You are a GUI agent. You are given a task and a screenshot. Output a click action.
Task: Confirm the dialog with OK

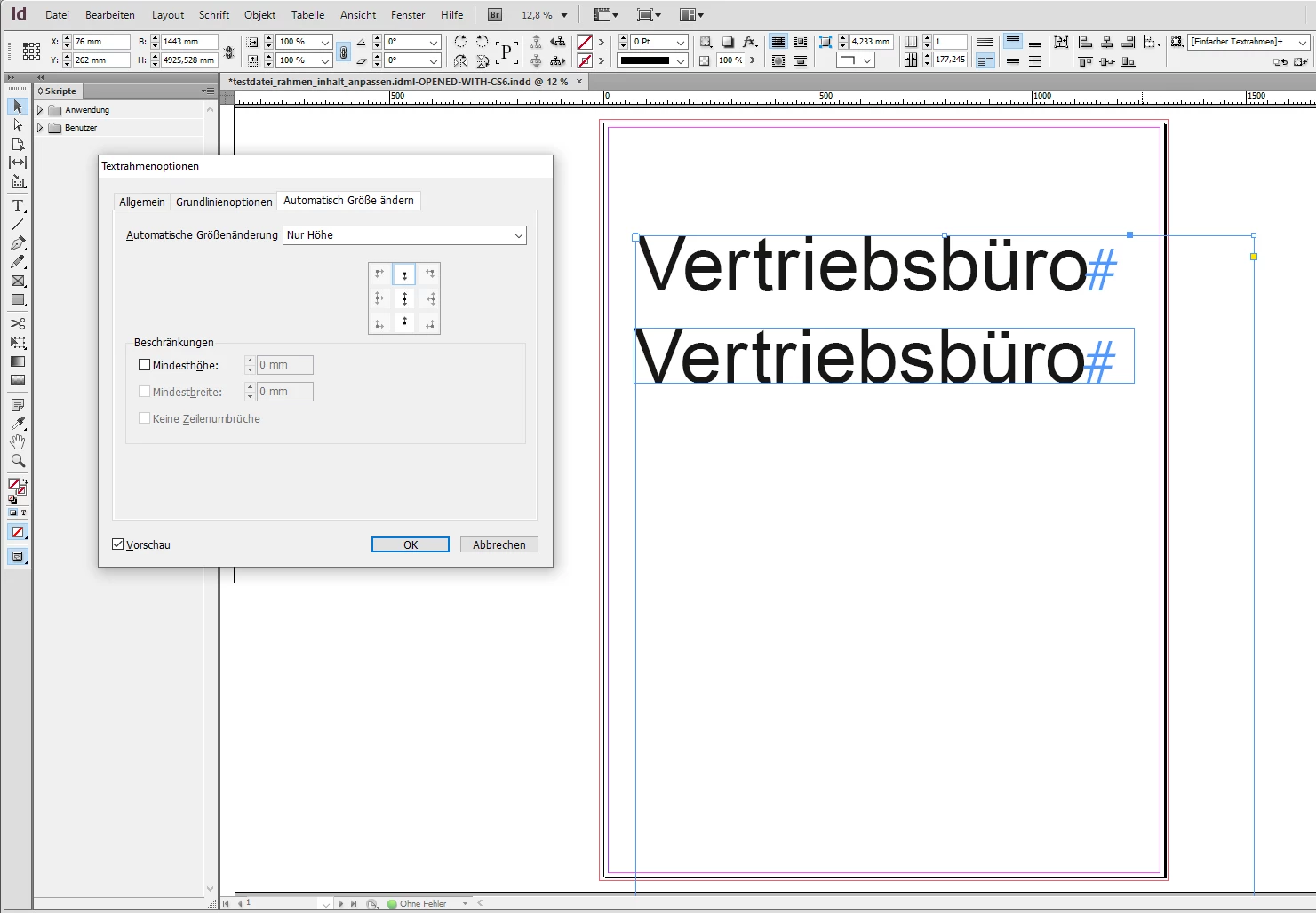click(411, 544)
